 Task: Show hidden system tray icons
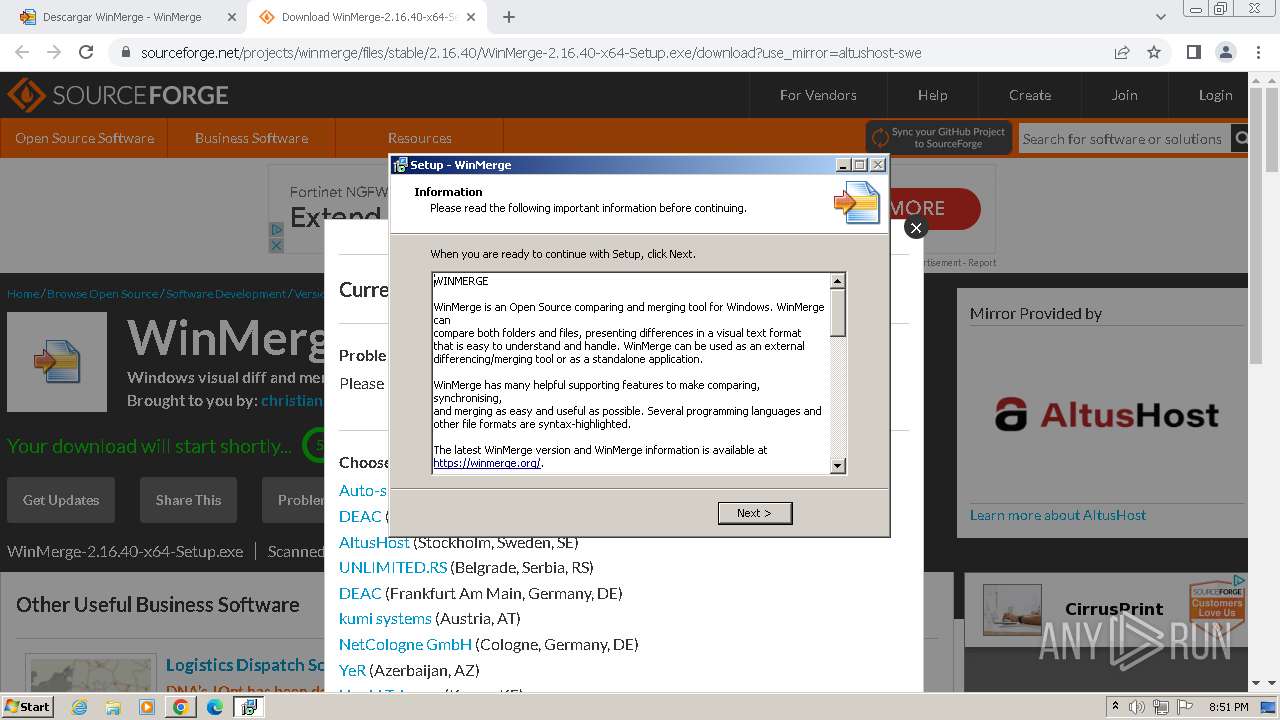(1116, 707)
